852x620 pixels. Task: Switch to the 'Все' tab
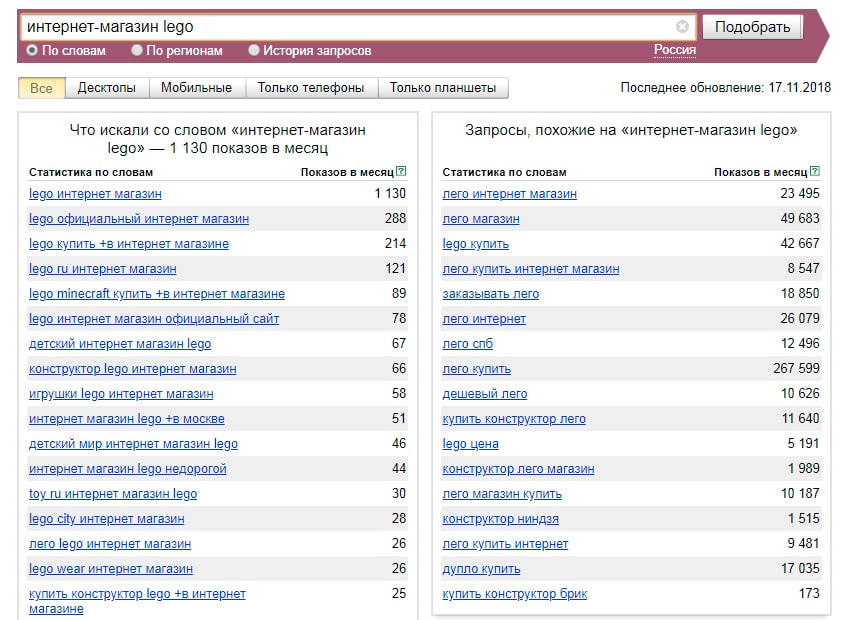[x=41, y=88]
